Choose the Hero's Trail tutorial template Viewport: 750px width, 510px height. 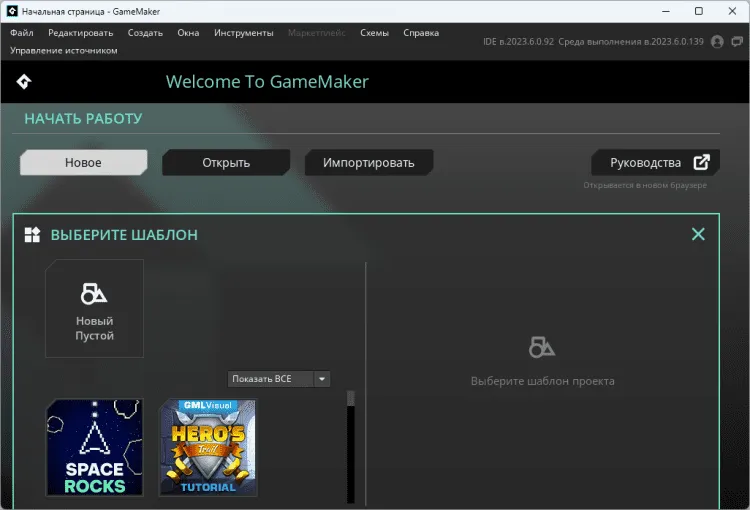click(208, 447)
